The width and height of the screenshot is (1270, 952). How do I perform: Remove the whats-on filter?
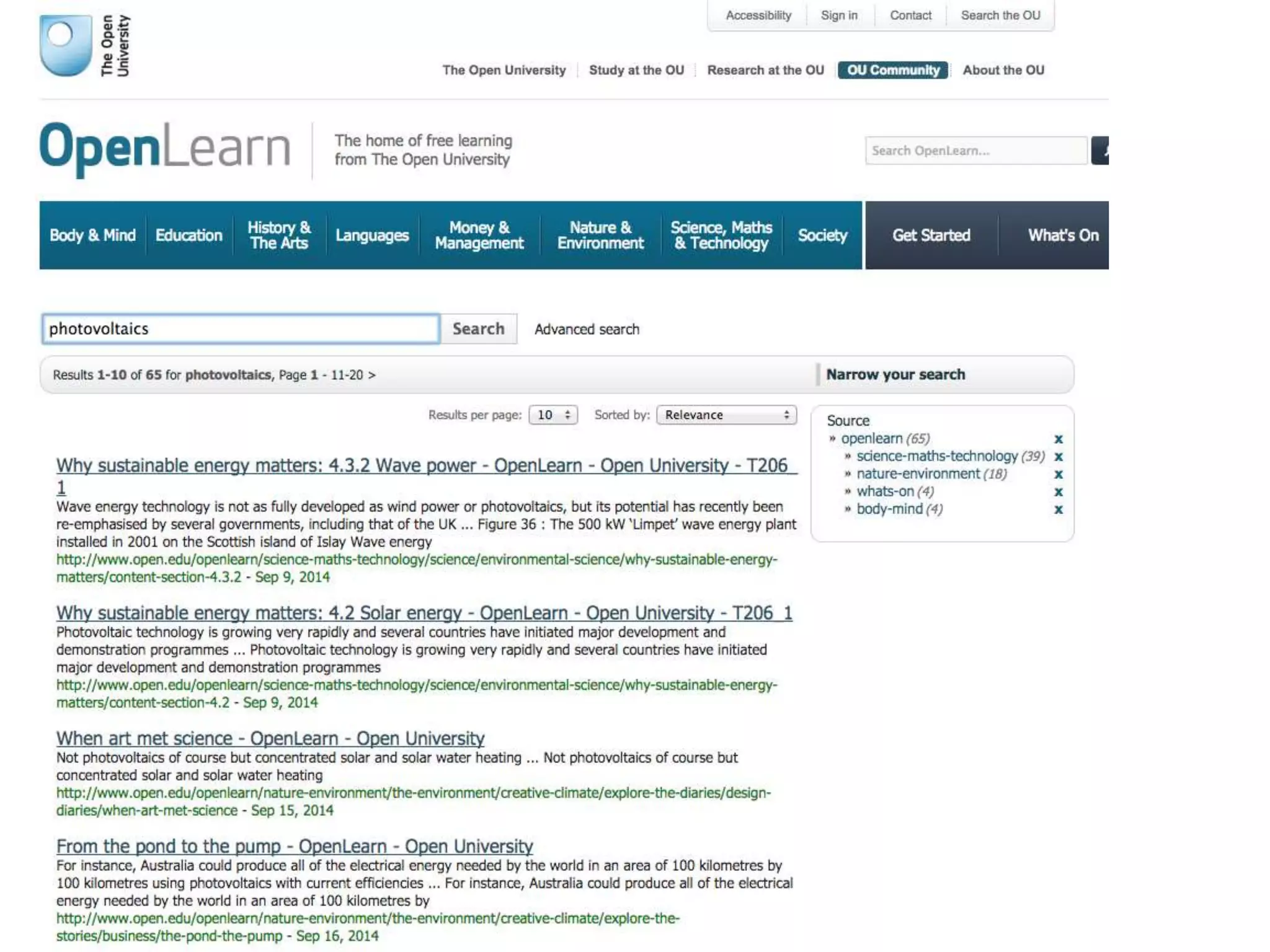1059,492
